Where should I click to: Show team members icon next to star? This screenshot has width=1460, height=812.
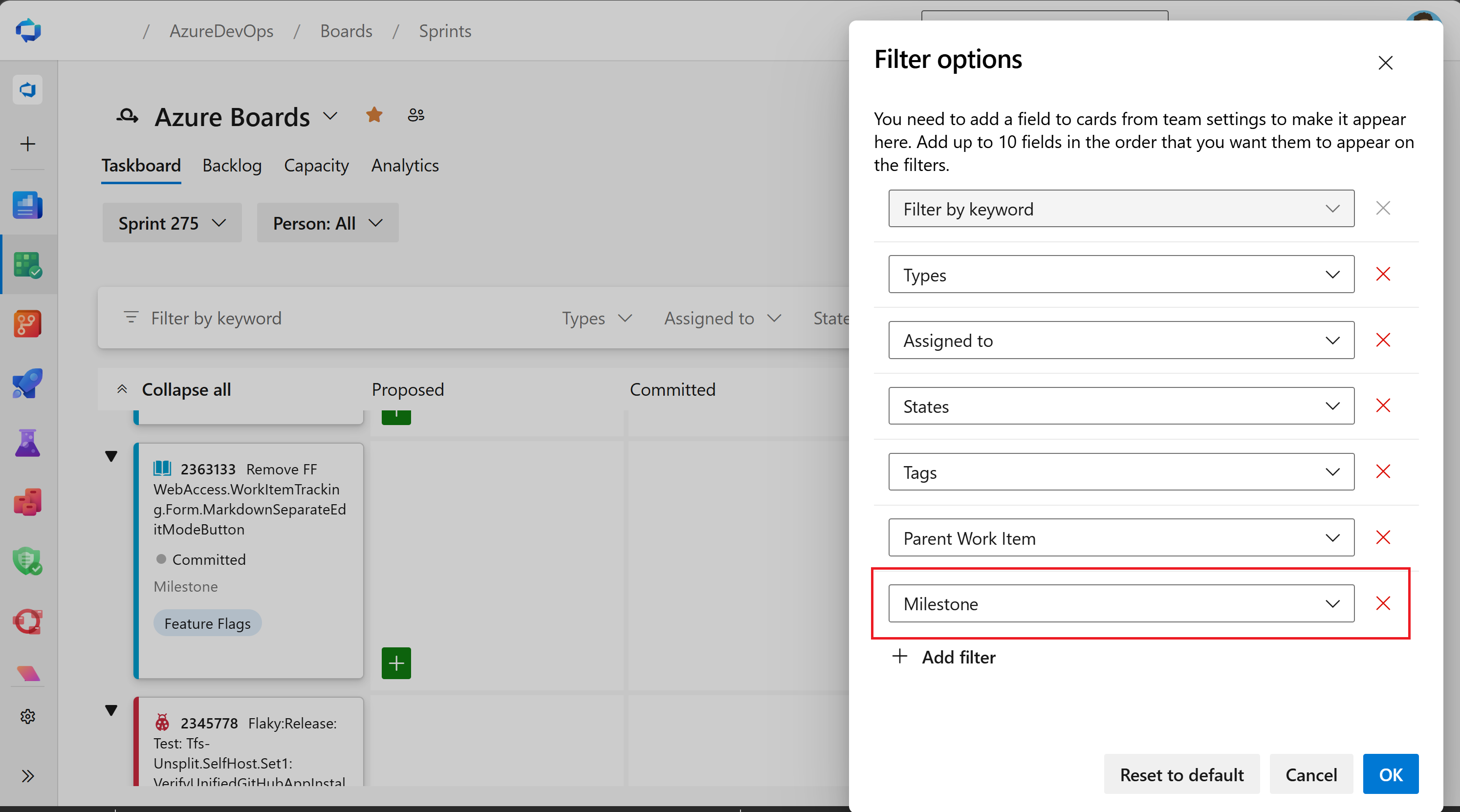[416, 115]
